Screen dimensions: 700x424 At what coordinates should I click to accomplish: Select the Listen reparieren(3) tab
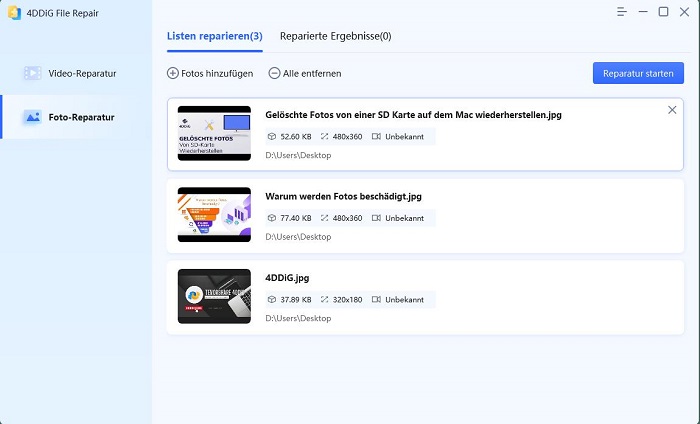(215, 36)
